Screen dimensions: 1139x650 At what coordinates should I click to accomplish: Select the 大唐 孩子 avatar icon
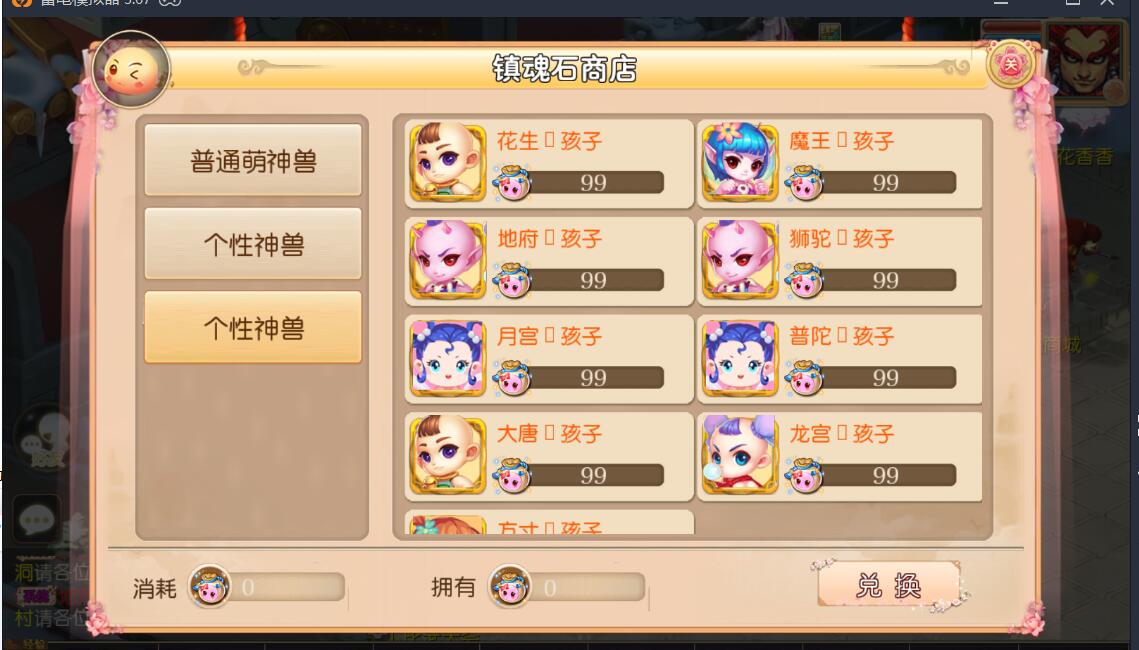[x=447, y=455]
